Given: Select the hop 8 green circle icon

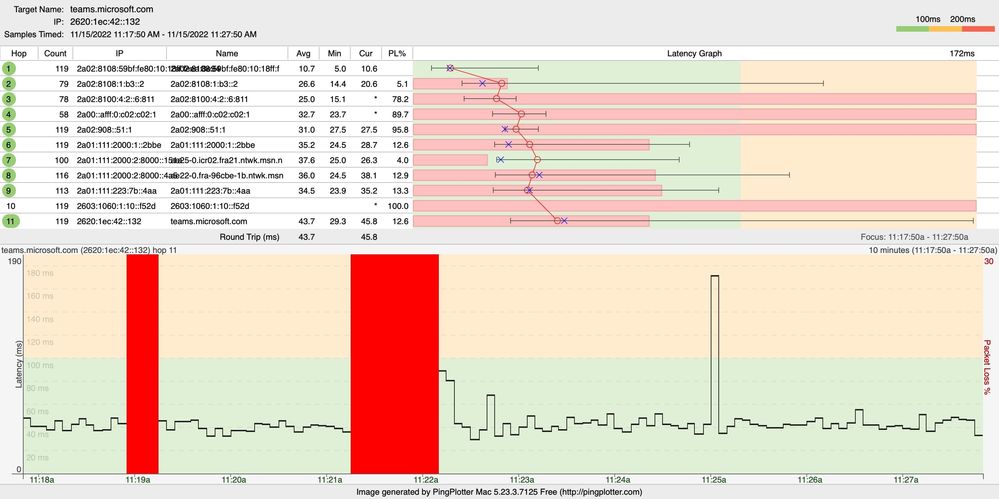Looking at the screenshot, I should coord(10,175).
